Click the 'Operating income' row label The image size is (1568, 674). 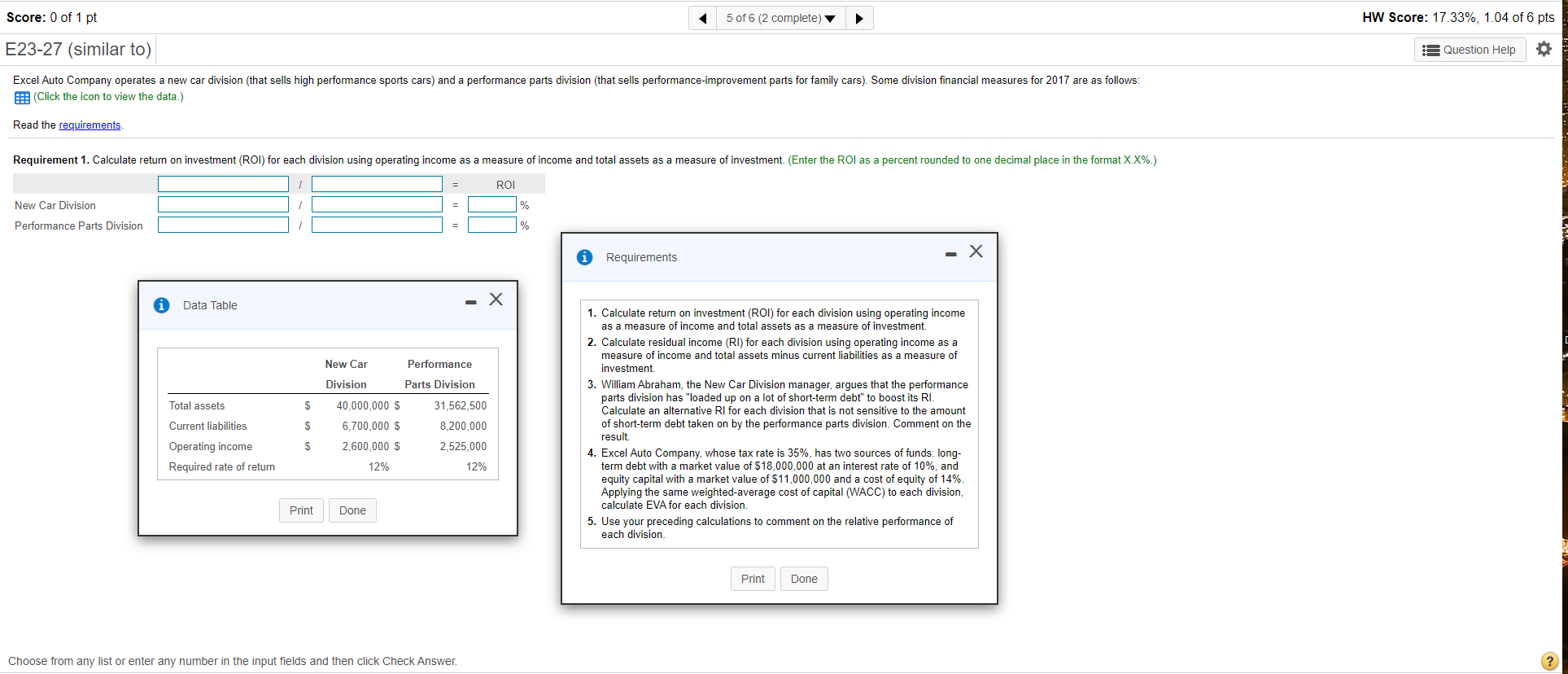click(211, 447)
